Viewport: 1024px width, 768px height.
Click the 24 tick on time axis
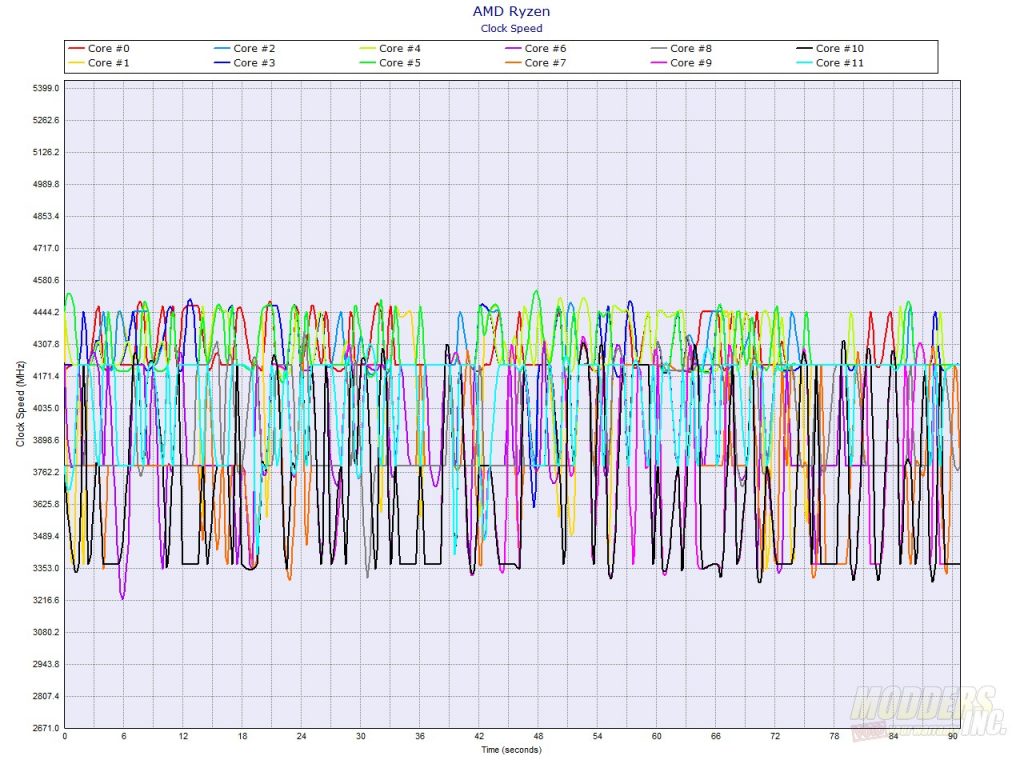coord(301,736)
